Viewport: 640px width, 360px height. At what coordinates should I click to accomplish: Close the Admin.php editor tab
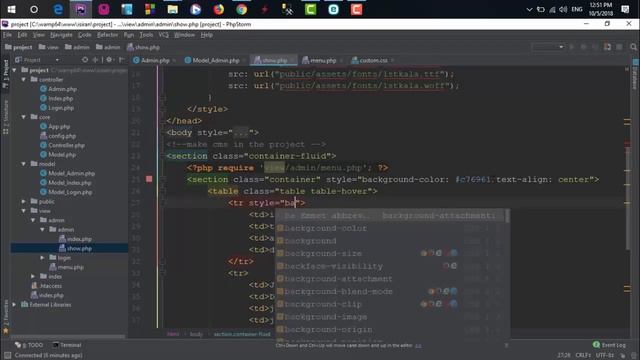pos(174,61)
